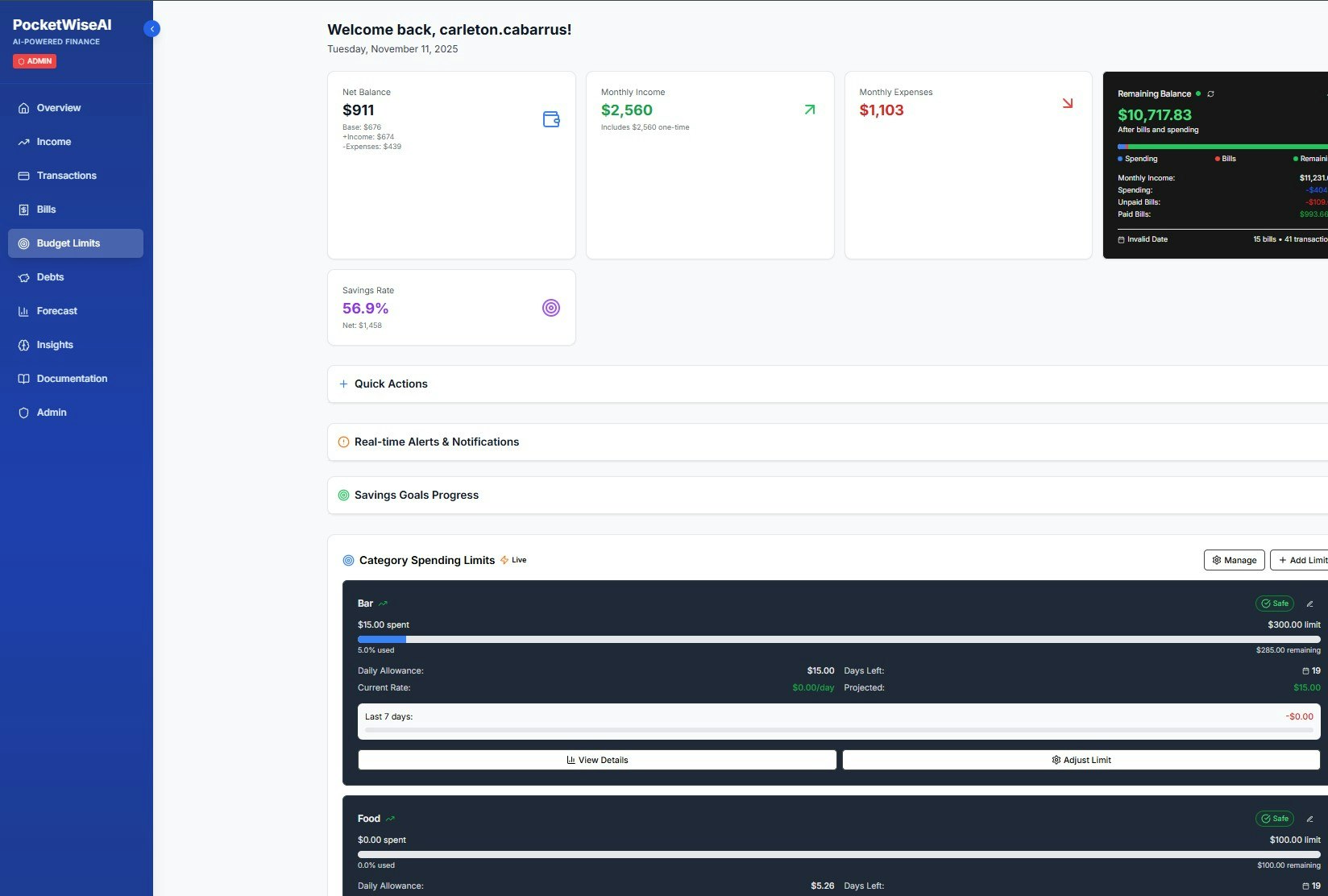Viewport: 1328px width, 896px height.
Task: Open Transactions in the sidebar
Action: point(76,176)
